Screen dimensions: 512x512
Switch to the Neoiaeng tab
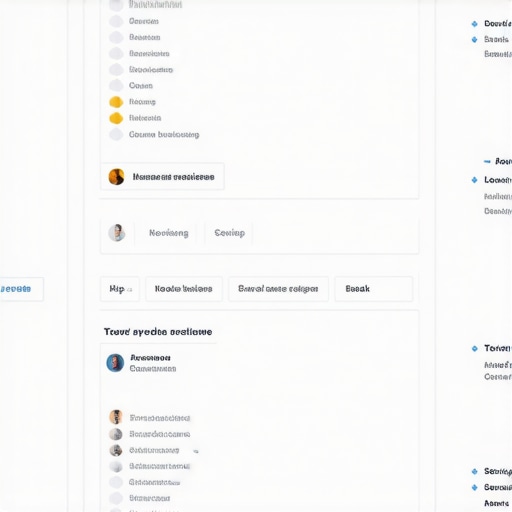pos(169,233)
